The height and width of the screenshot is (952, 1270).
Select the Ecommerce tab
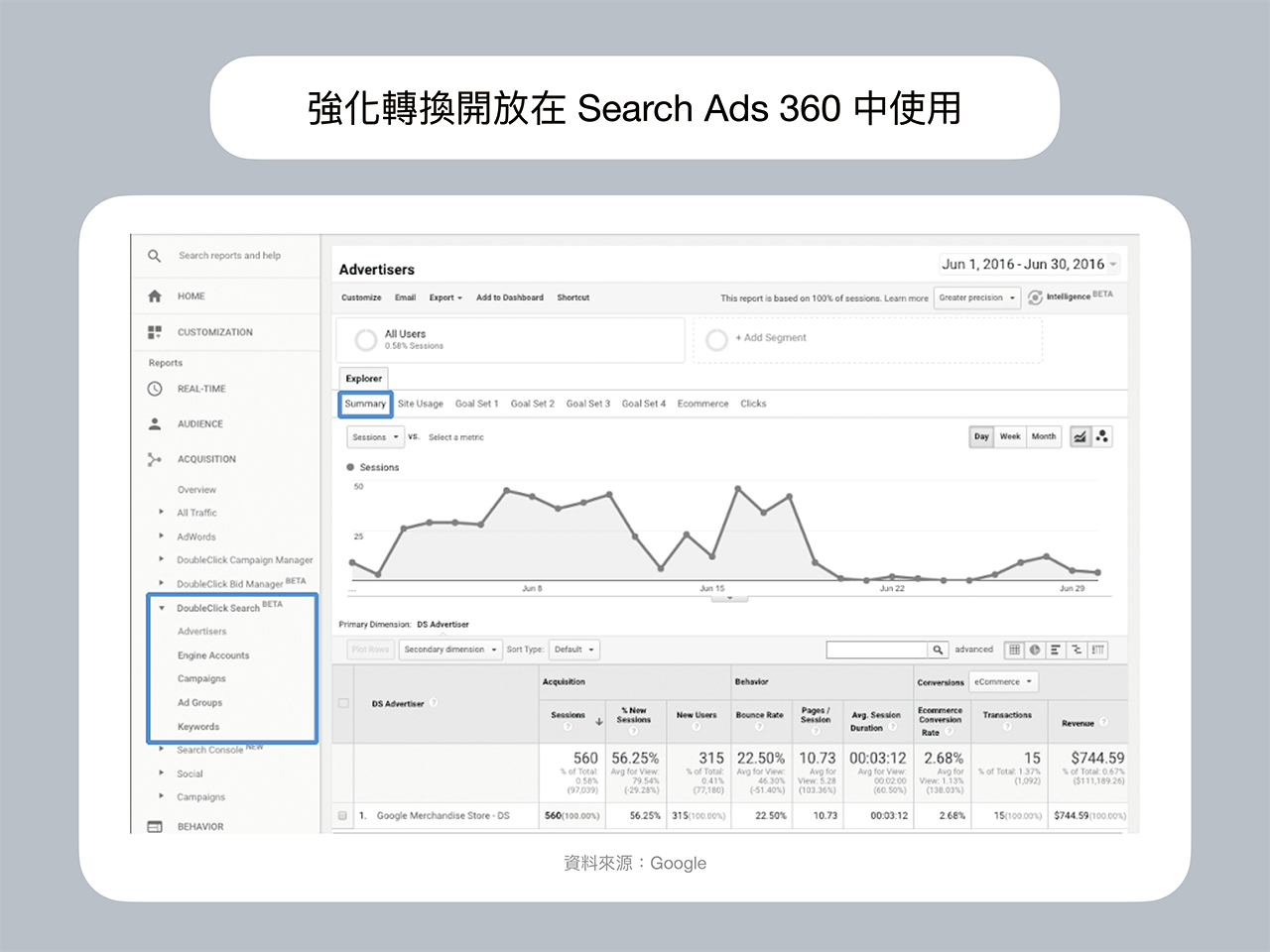(x=703, y=404)
